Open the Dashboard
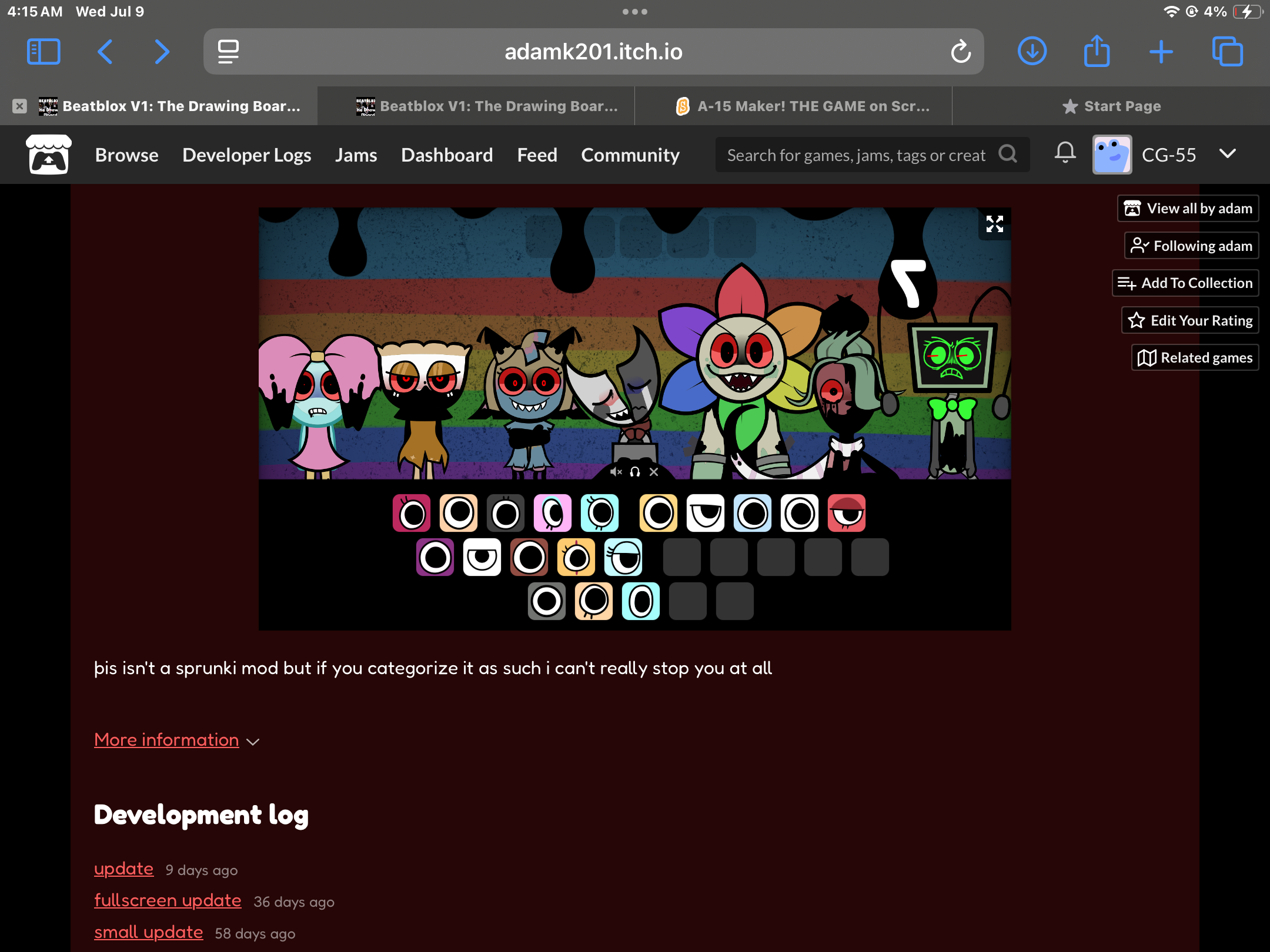 pos(447,155)
